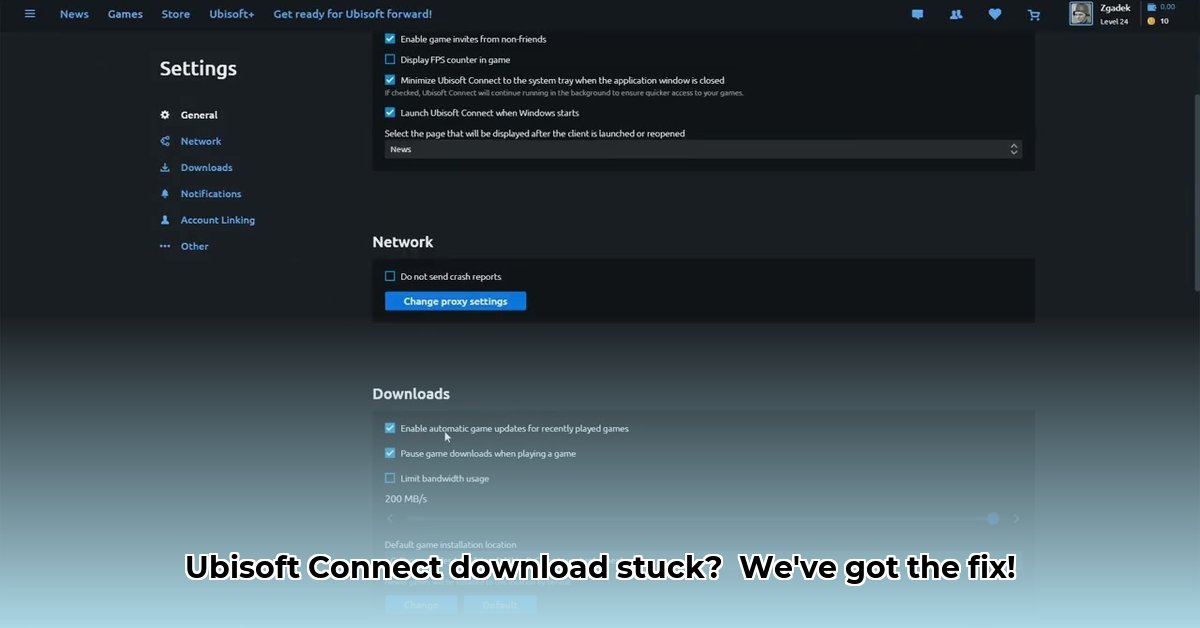Screen dimensions: 1200x628
Task: Open the shopping cart icon
Action: tap(1034, 14)
